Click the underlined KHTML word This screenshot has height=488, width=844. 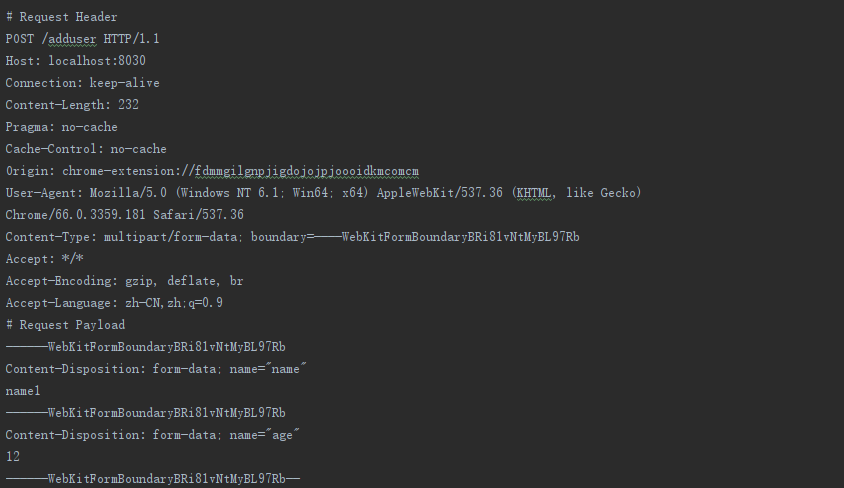pyautogui.click(x=532, y=193)
